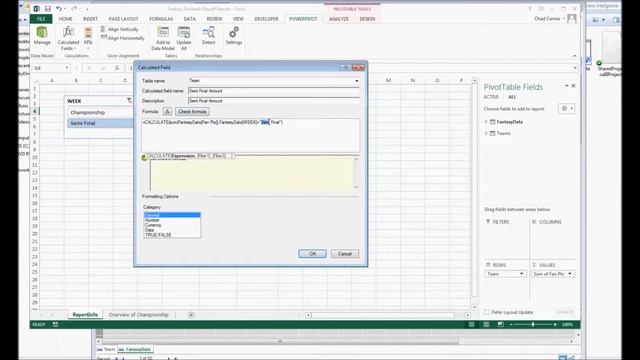This screenshot has width=640, height=360.
Task: Open the FILE tab
Action: click(x=41, y=19)
